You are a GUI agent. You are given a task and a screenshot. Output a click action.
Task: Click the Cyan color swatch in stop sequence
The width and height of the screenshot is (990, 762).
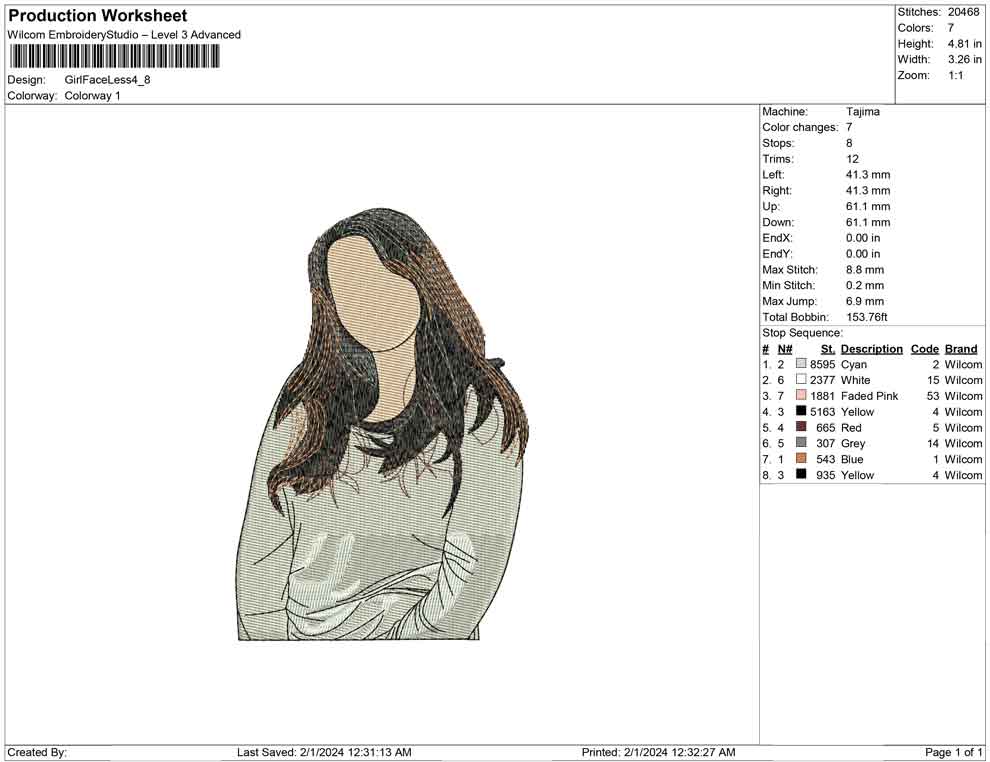tap(801, 365)
